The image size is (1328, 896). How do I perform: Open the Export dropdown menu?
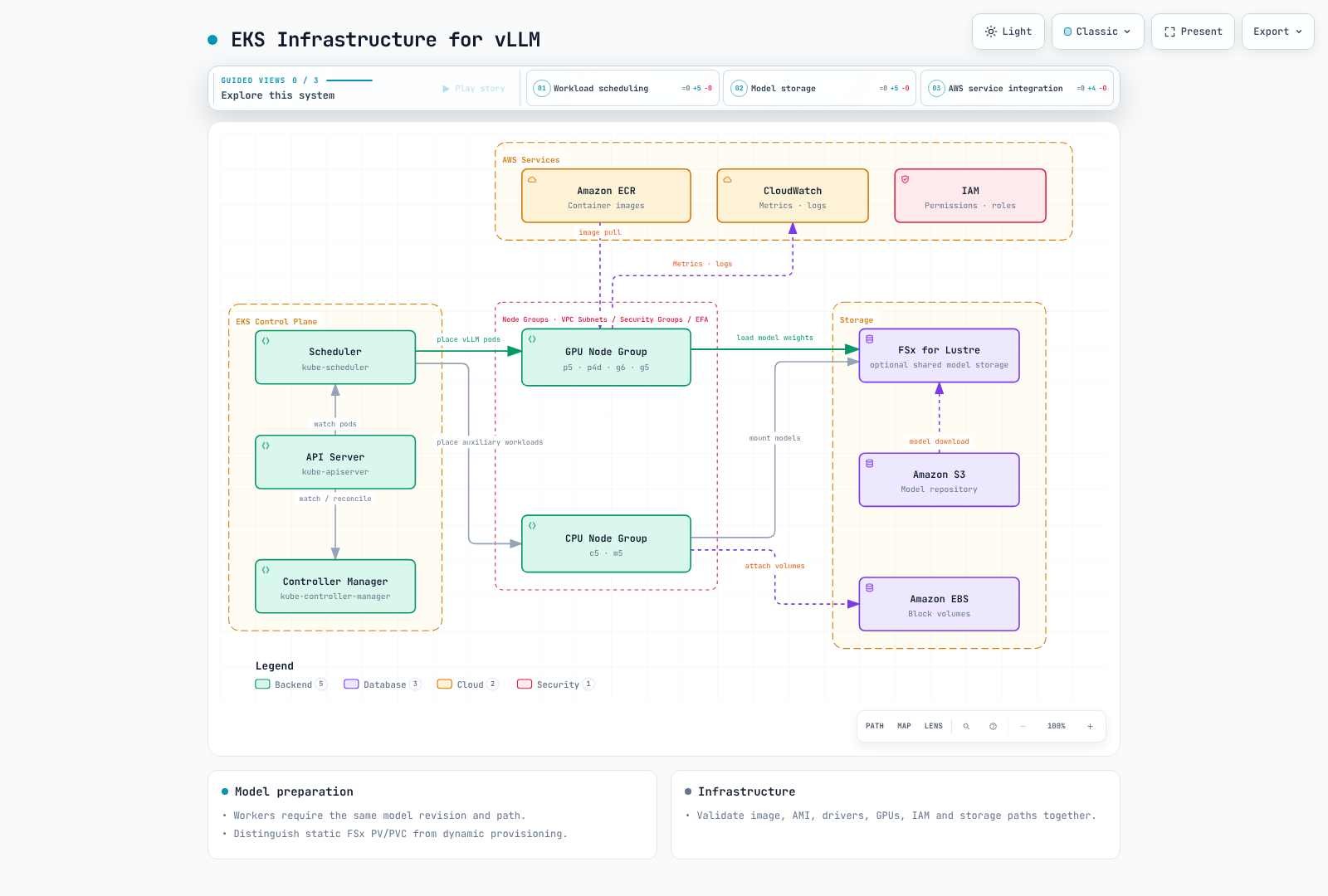(x=1277, y=32)
